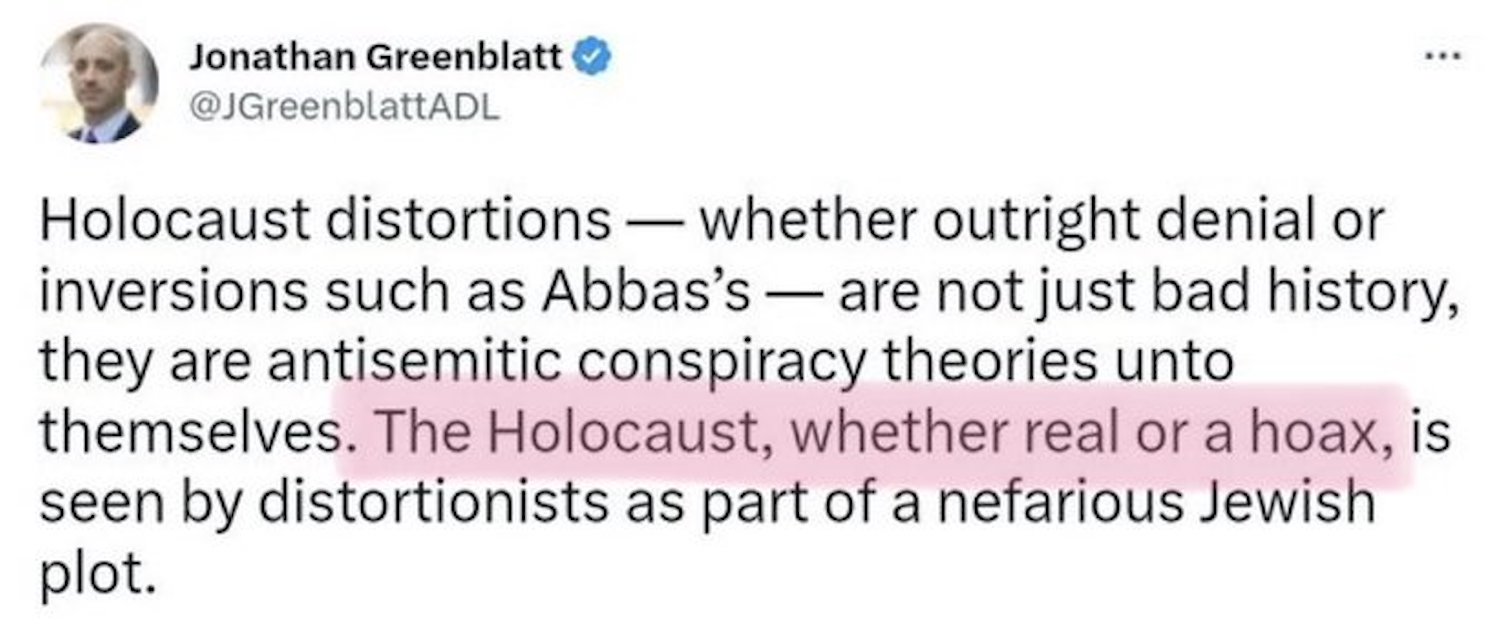Click the words "nefarious Jewish"
The height and width of the screenshot is (638, 1500).
[1182, 505]
